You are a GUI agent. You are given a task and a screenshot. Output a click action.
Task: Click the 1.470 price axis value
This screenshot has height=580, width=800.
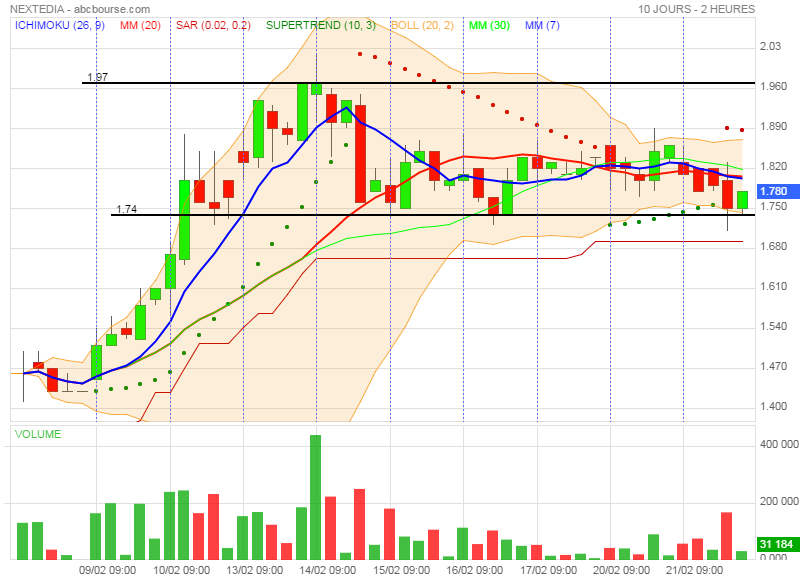pos(773,366)
